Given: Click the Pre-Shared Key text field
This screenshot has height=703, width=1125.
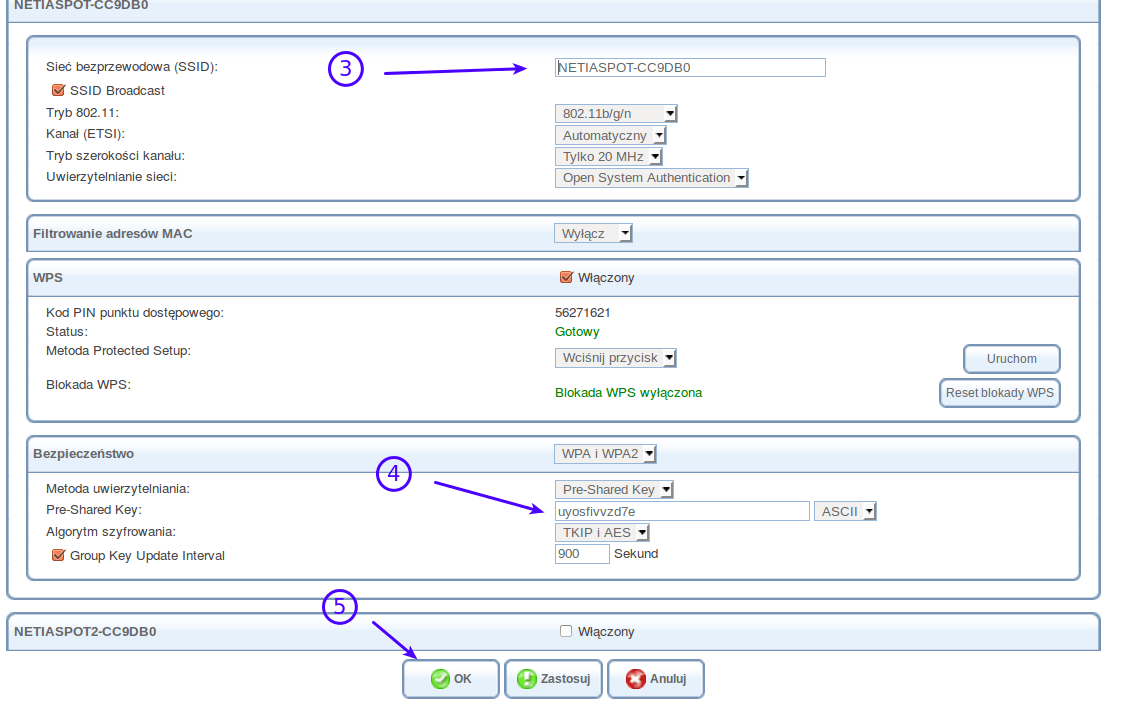Looking at the screenshot, I should click(x=681, y=512).
